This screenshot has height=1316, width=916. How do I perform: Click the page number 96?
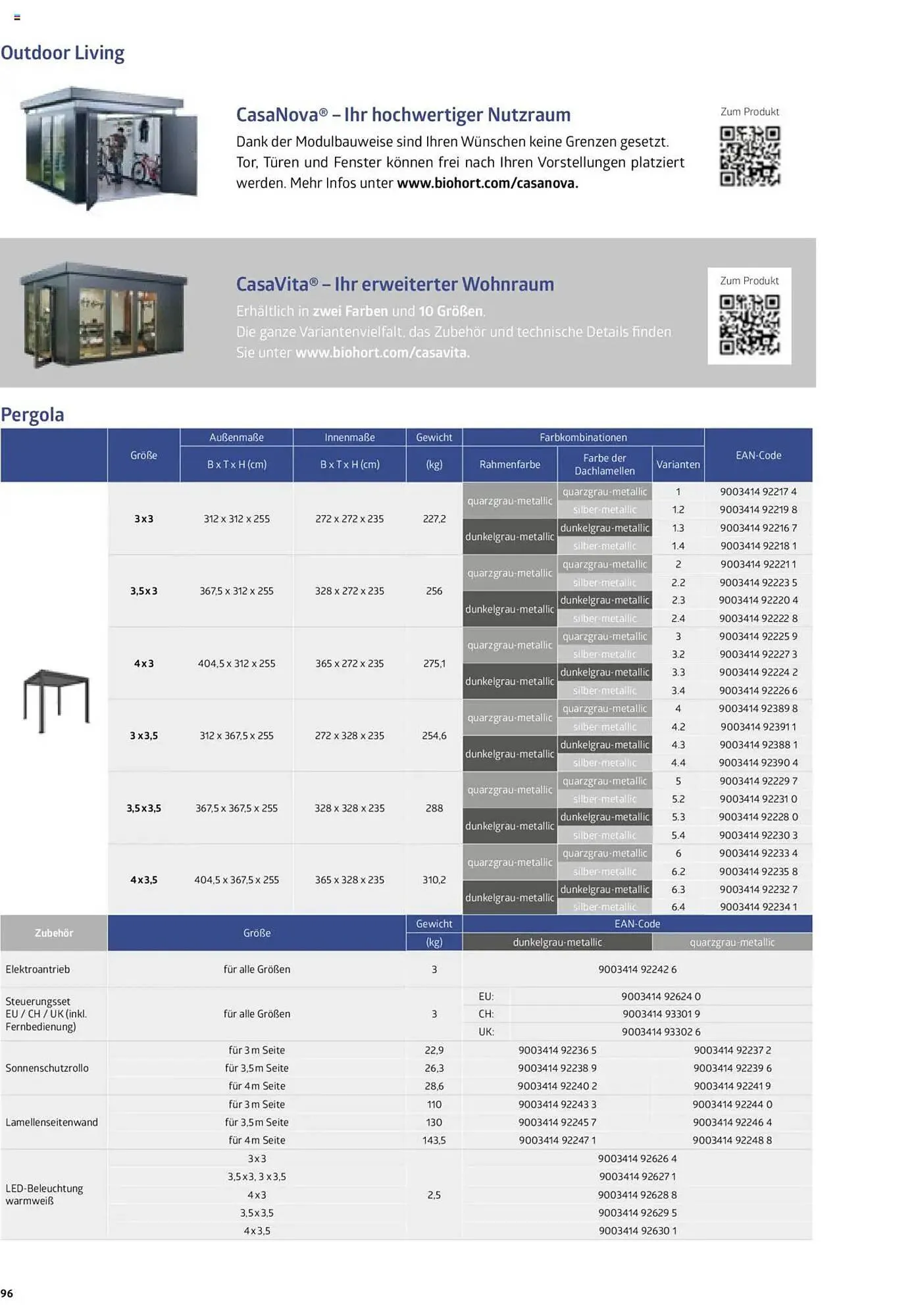click(x=7, y=1294)
